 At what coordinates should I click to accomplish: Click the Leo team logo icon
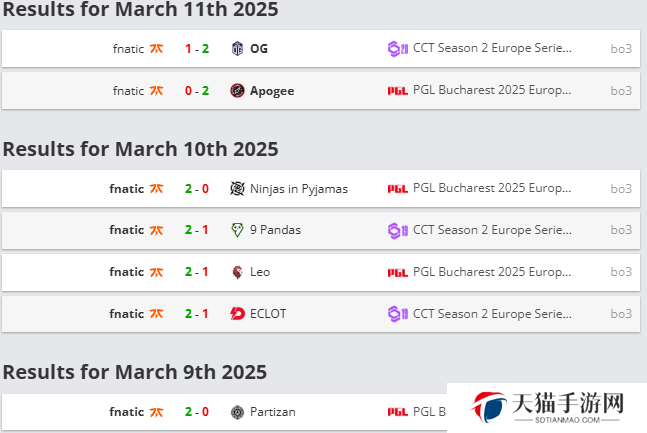click(237, 272)
